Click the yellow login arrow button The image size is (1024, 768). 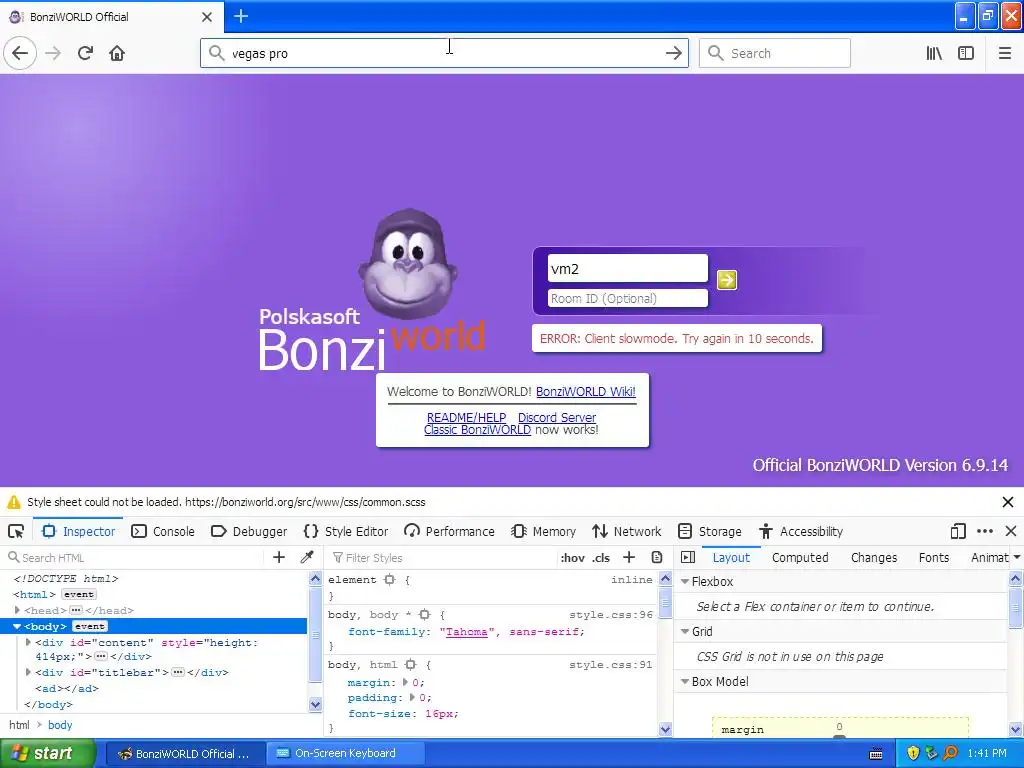[726, 280]
